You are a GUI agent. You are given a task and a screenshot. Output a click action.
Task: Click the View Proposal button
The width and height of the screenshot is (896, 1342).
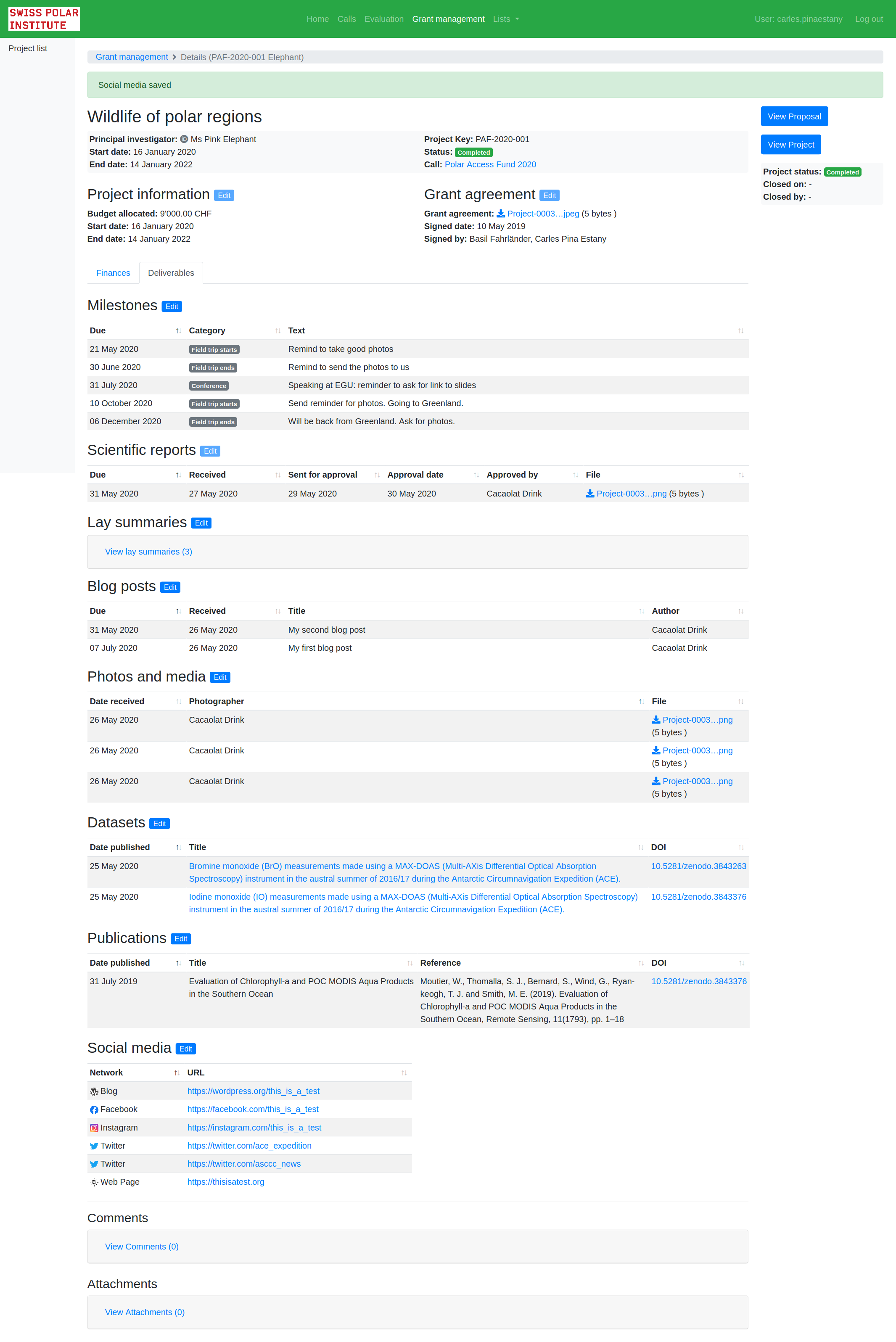coord(794,116)
